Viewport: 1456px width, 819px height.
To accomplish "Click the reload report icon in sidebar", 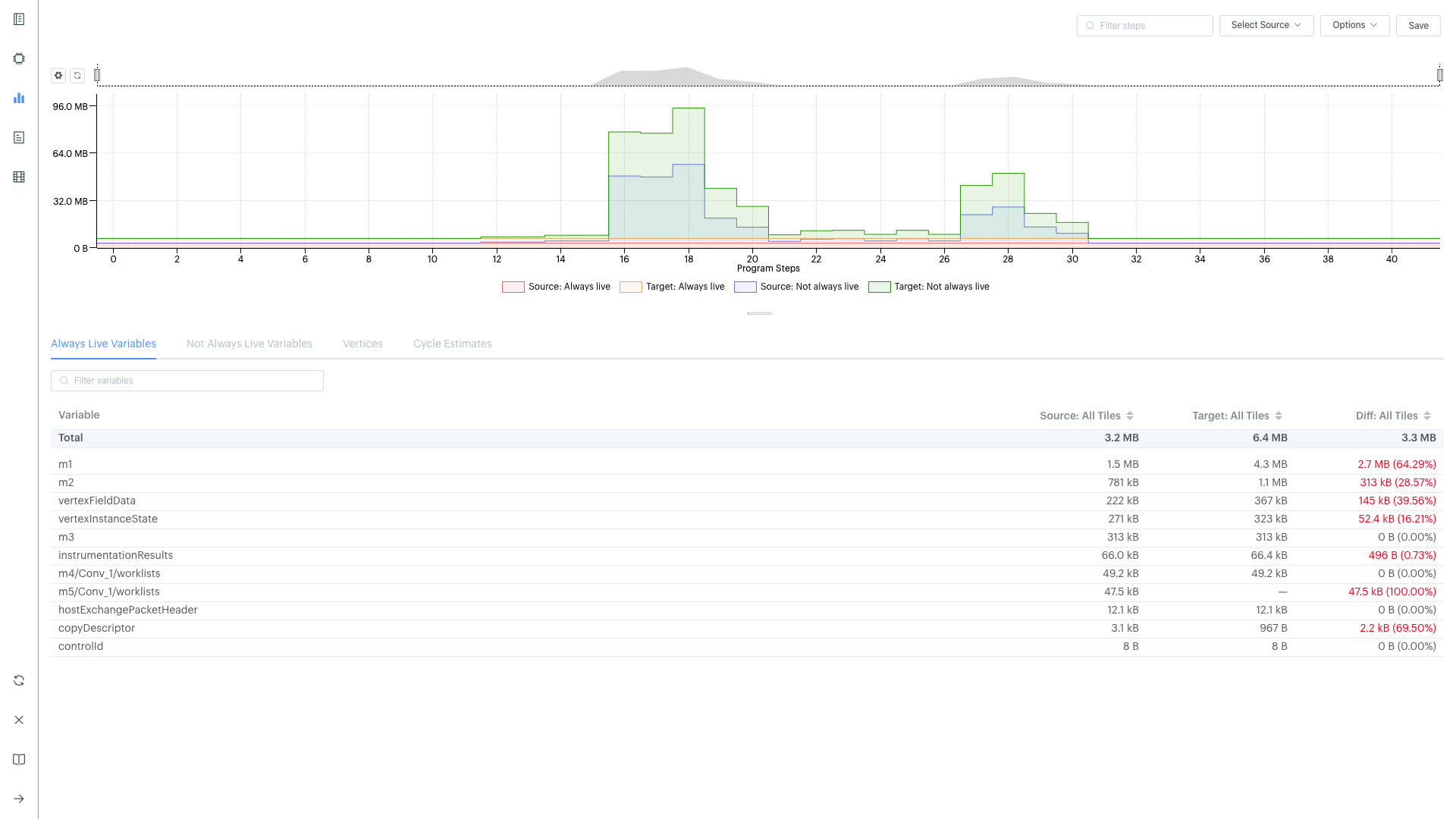I will (x=19, y=680).
